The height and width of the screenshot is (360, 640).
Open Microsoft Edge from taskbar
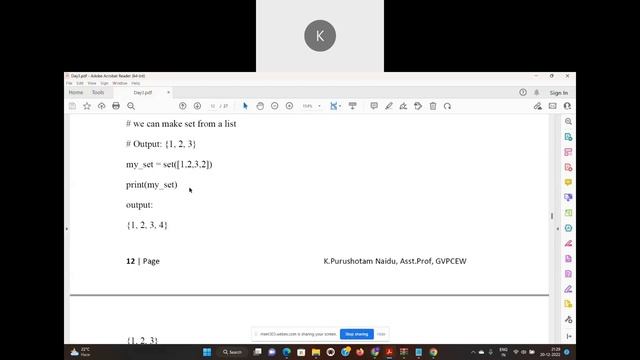coord(287,352)
